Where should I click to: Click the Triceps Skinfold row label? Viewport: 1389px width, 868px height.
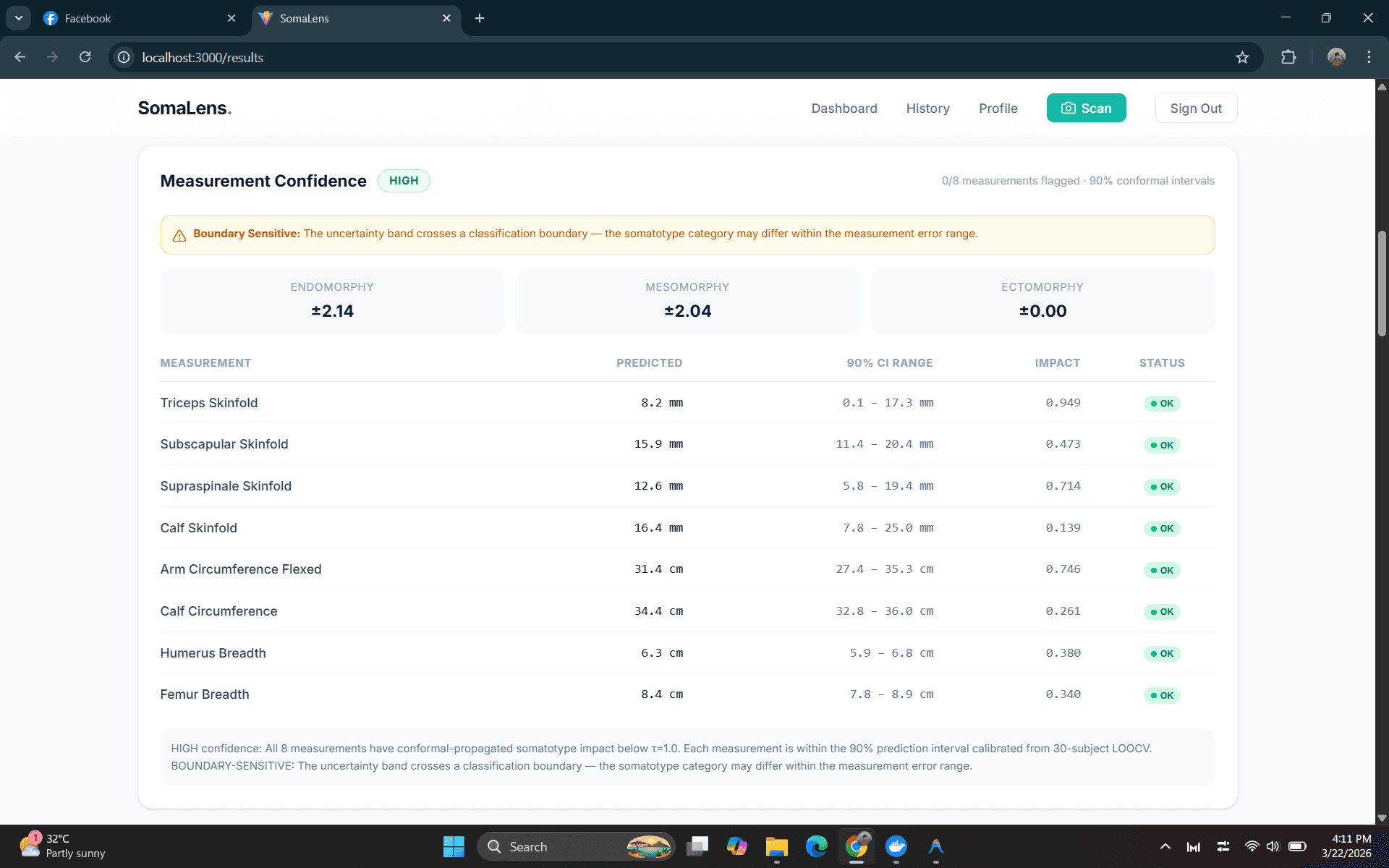[209, 403]
